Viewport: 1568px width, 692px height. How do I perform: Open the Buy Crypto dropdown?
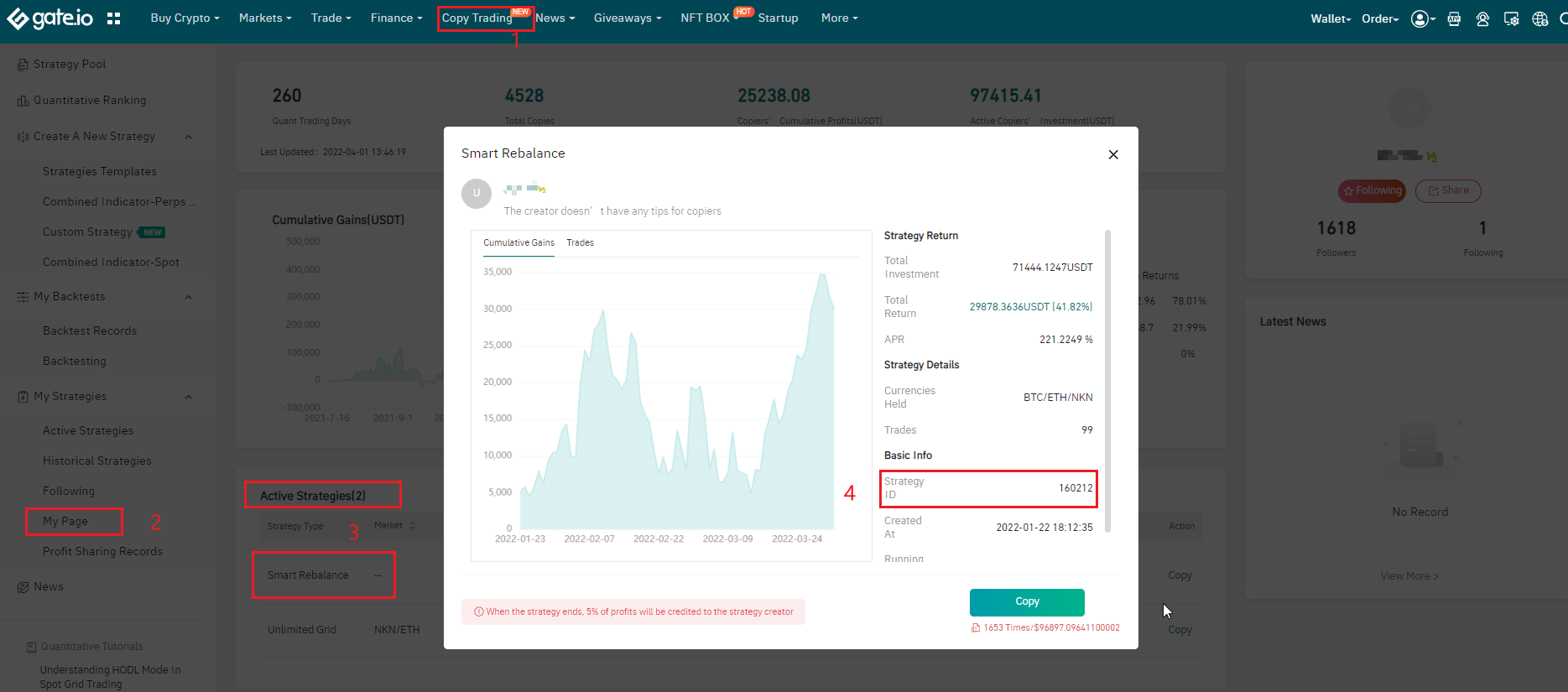coord(185,18)
